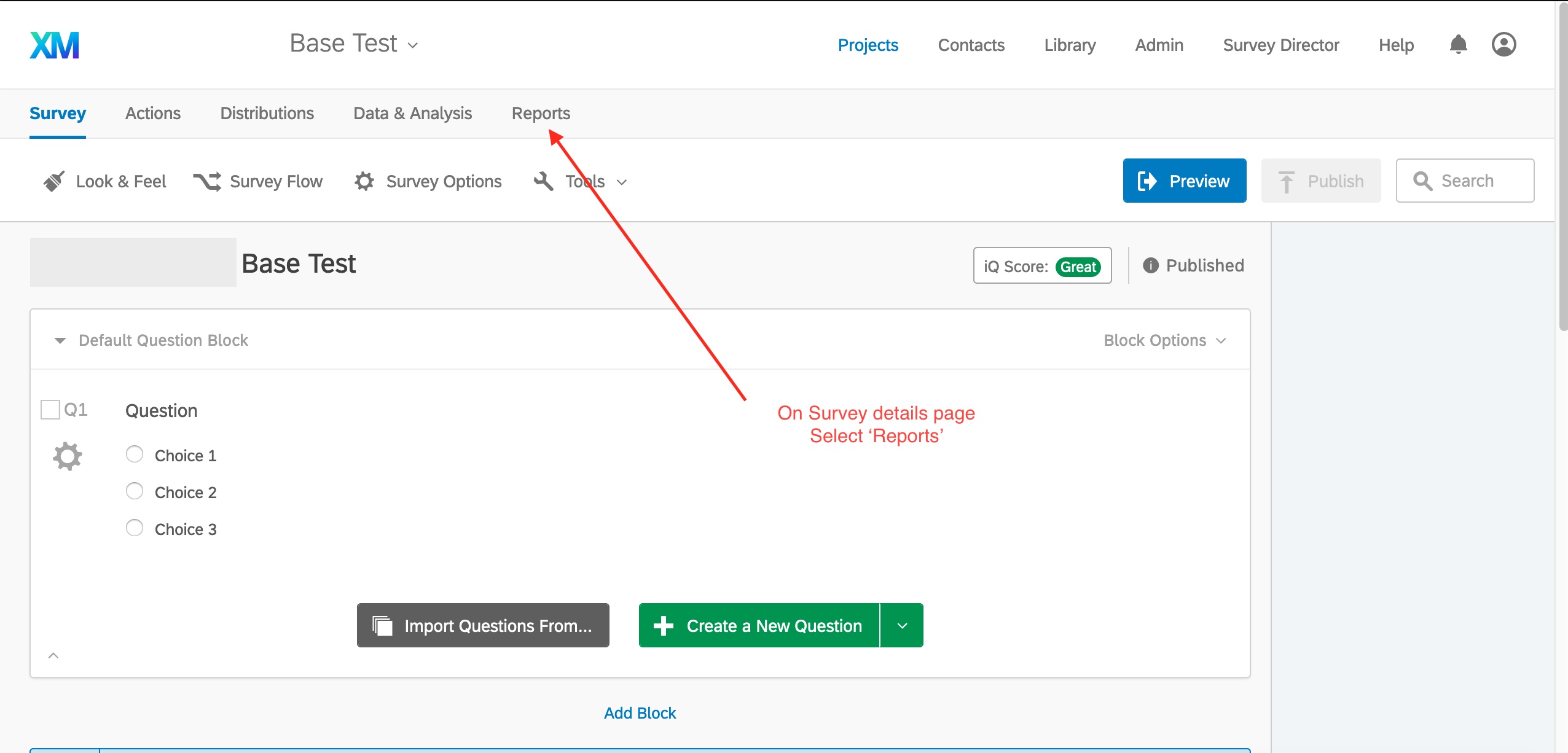Open the Create a New Question arrow menu
This screenshot has height=753, width=1568.
click(902, 625)
